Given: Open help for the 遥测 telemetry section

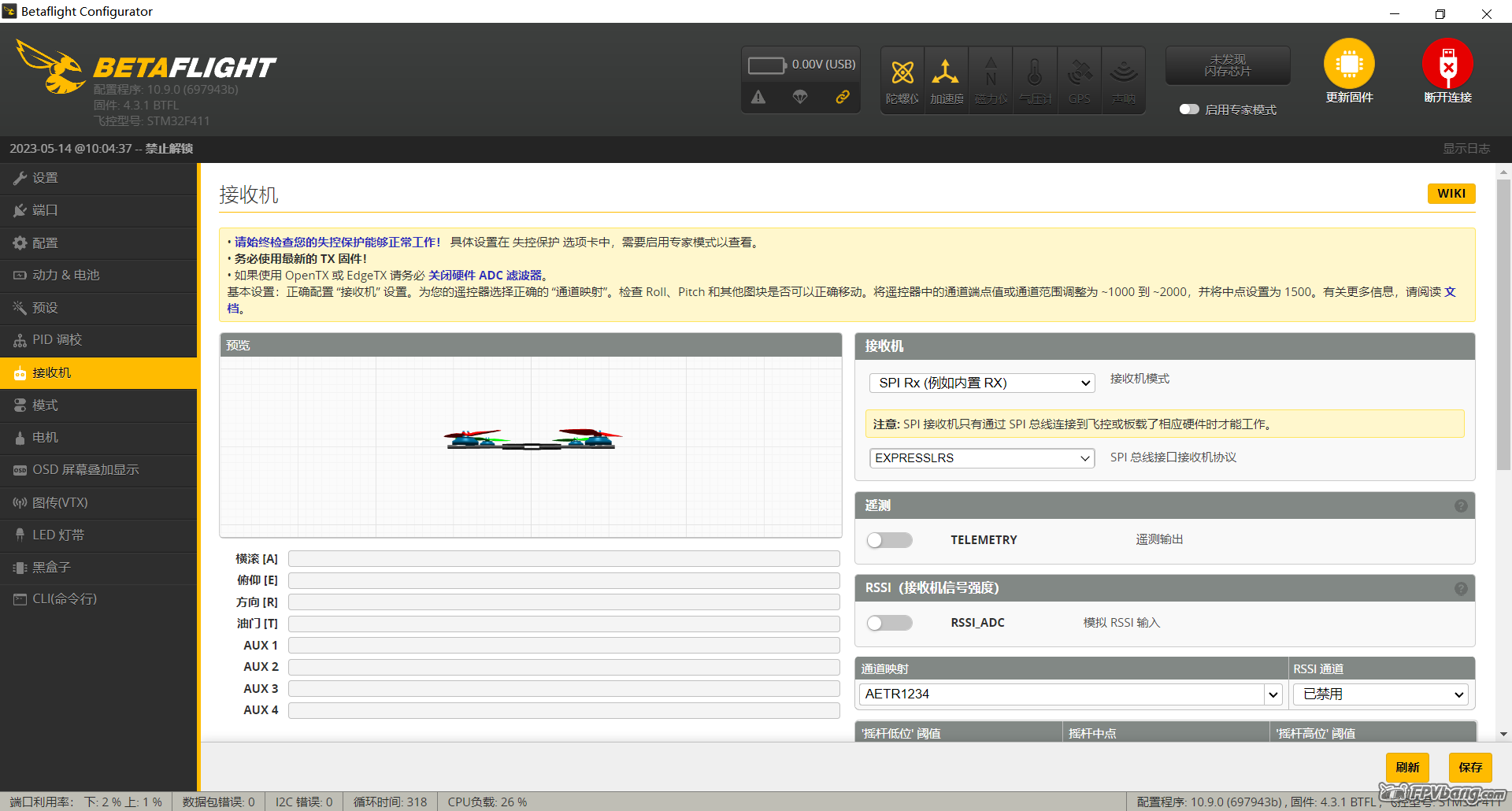Looking at the screenshot, I should [1461, 506].
